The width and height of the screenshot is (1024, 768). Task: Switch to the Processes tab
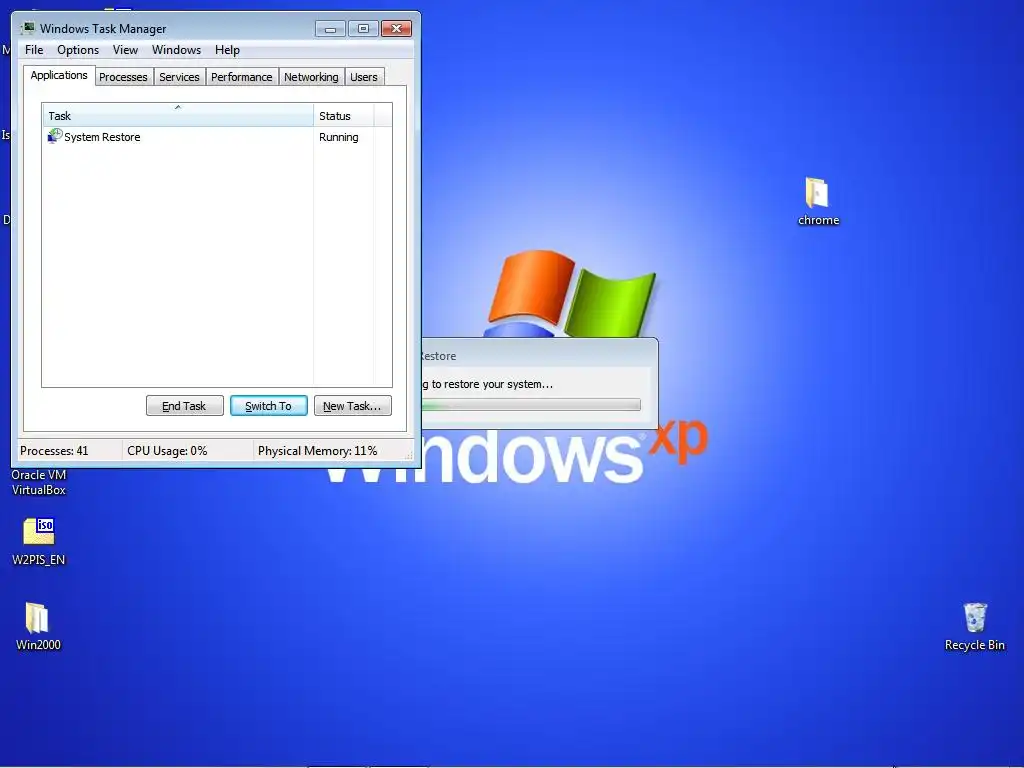(x=123, y=77)
